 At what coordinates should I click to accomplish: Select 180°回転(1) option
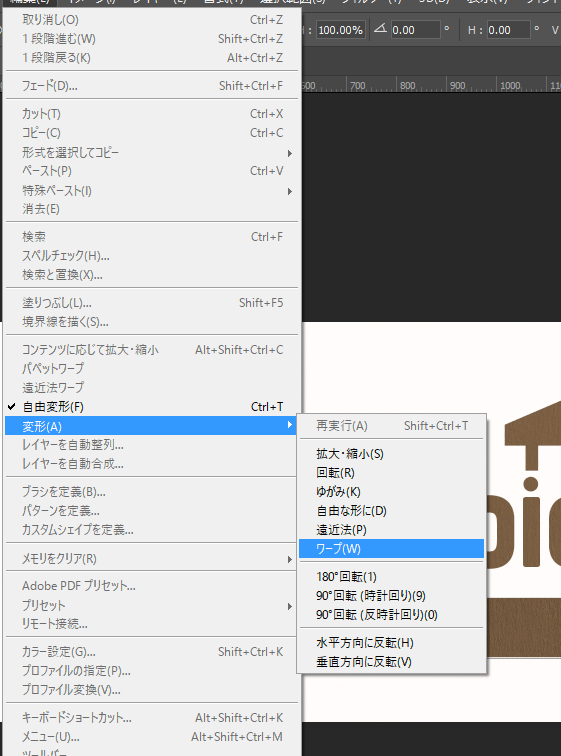point(391,577)
